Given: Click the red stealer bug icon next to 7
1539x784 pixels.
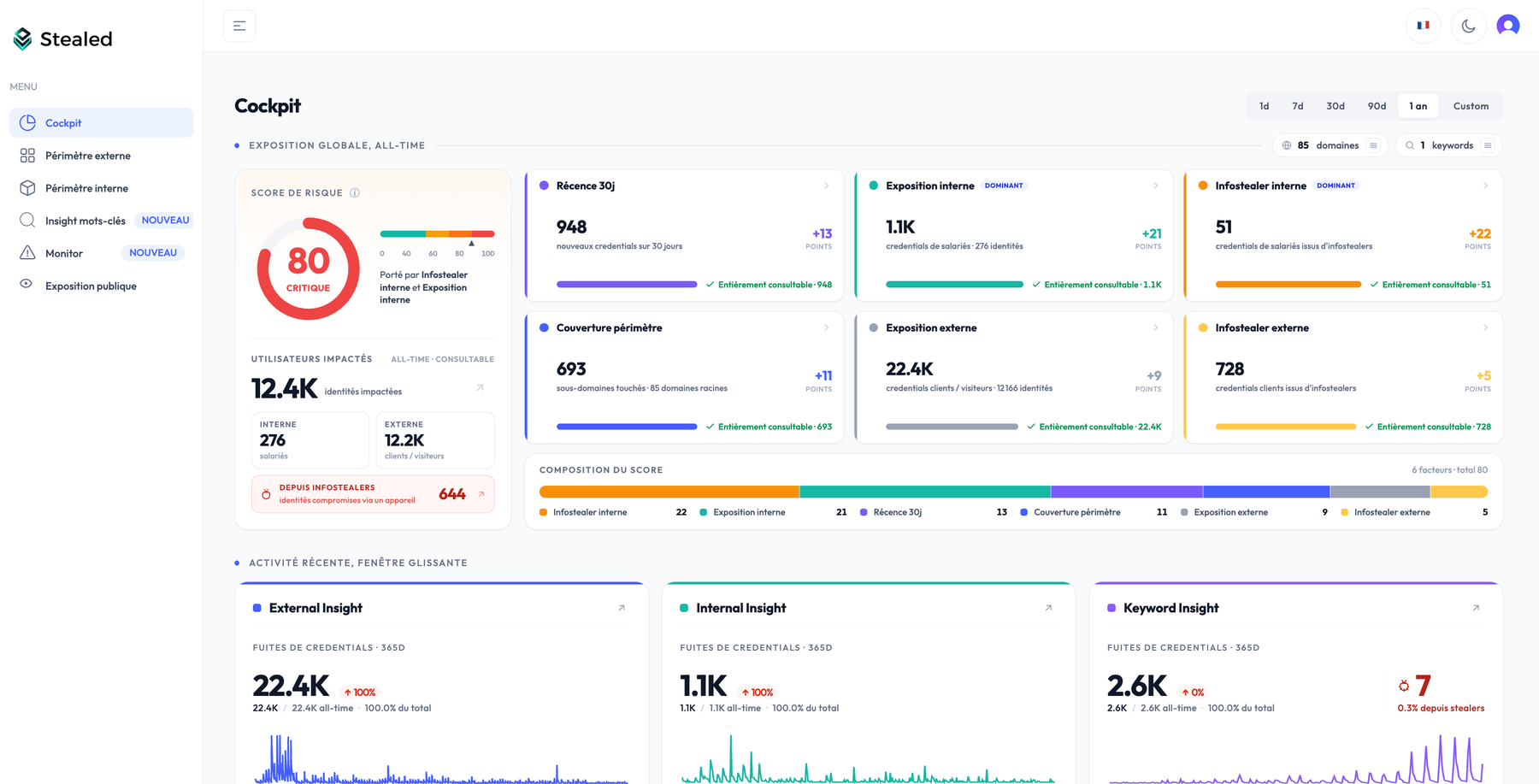Looking at the screenshot, I should 1404,686.
